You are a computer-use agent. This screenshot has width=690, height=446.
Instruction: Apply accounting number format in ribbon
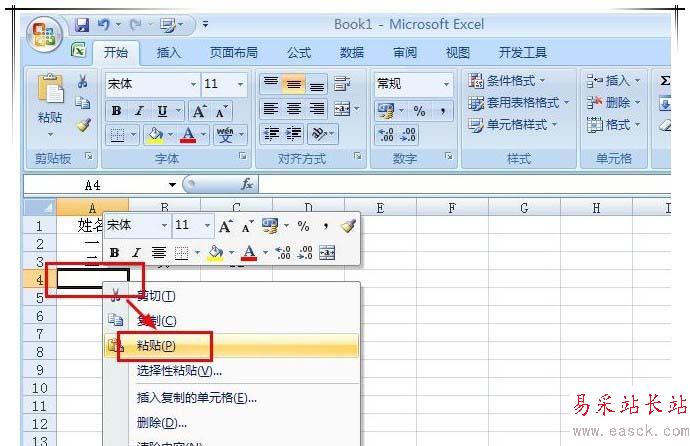pyautogui.click(x=385, y=111)
